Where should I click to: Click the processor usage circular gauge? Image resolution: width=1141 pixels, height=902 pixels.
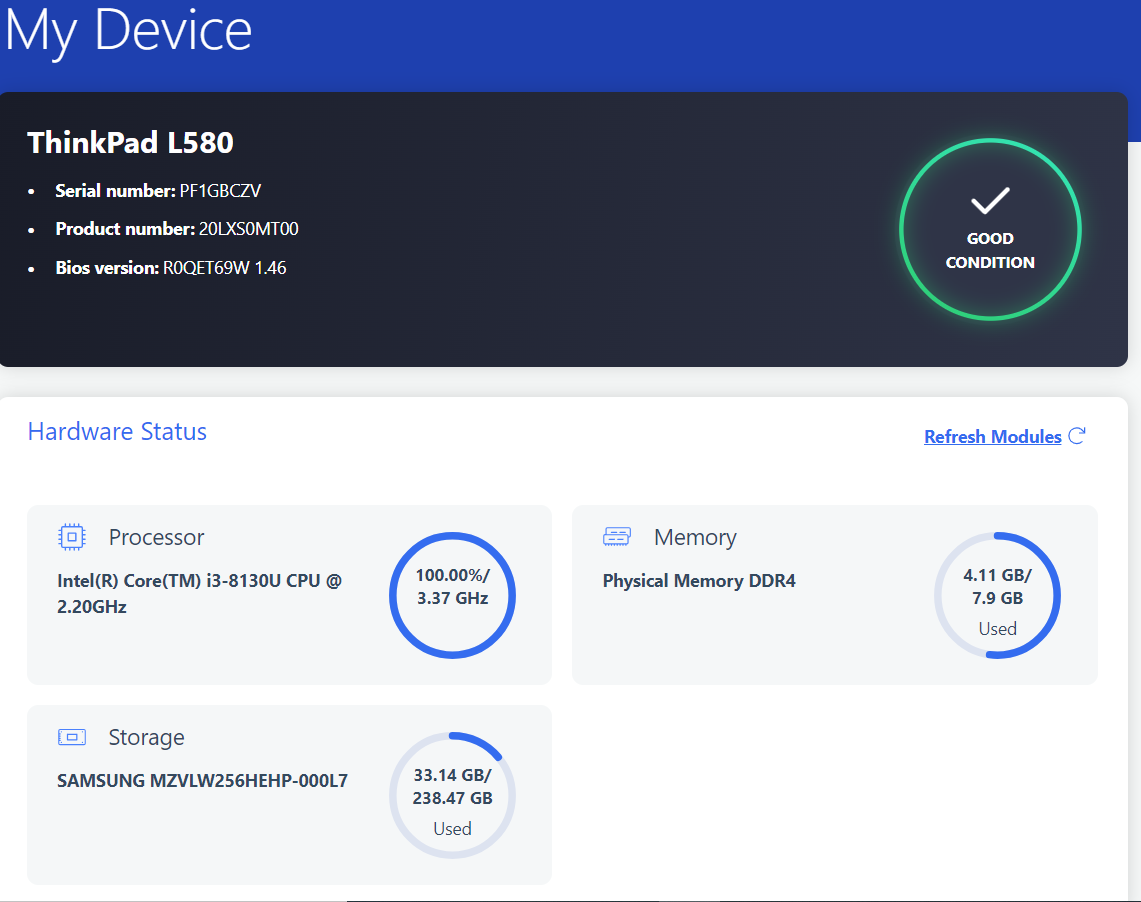point(452,595)
